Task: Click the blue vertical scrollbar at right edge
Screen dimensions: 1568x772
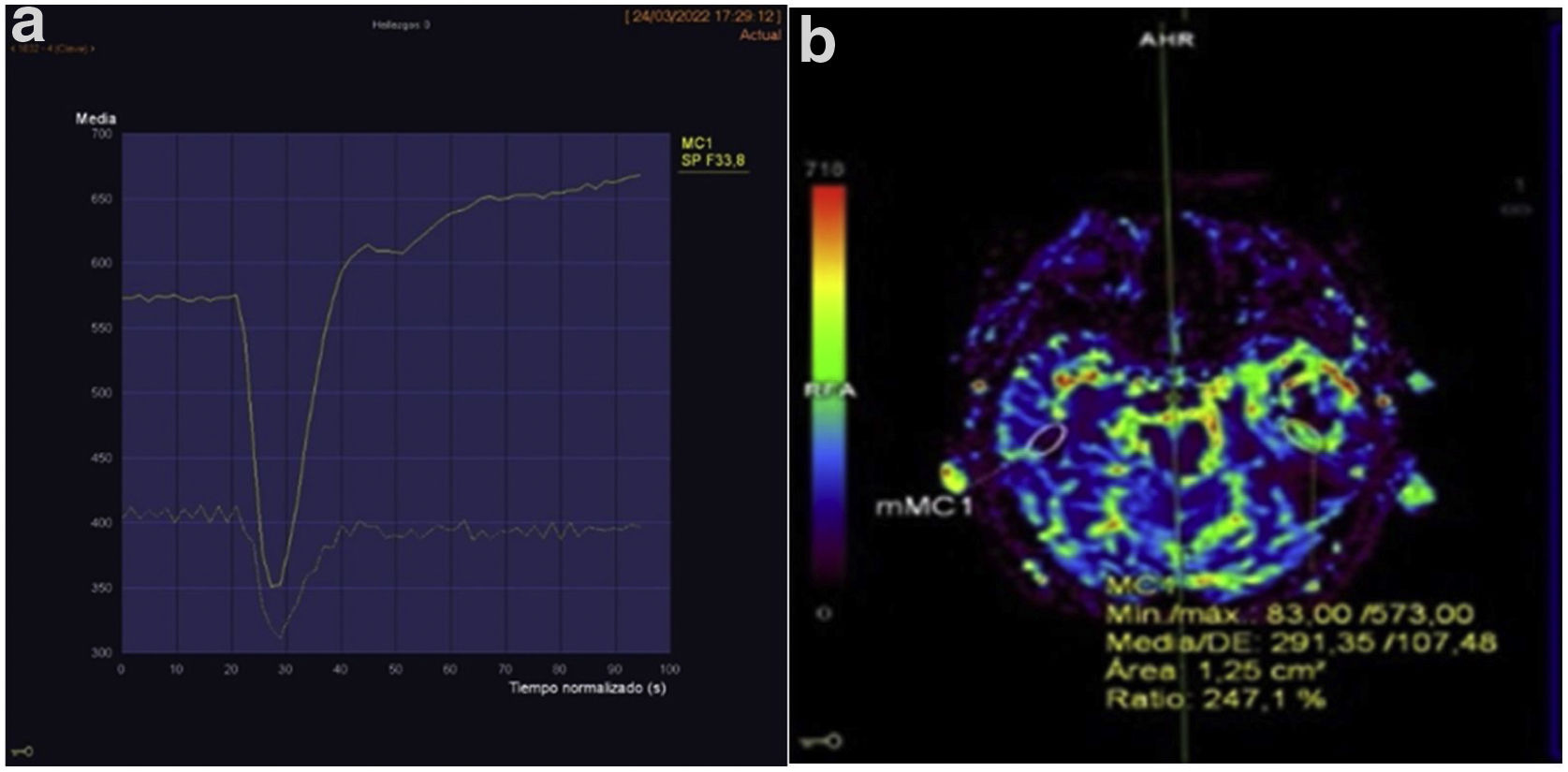Action: 1554,374
